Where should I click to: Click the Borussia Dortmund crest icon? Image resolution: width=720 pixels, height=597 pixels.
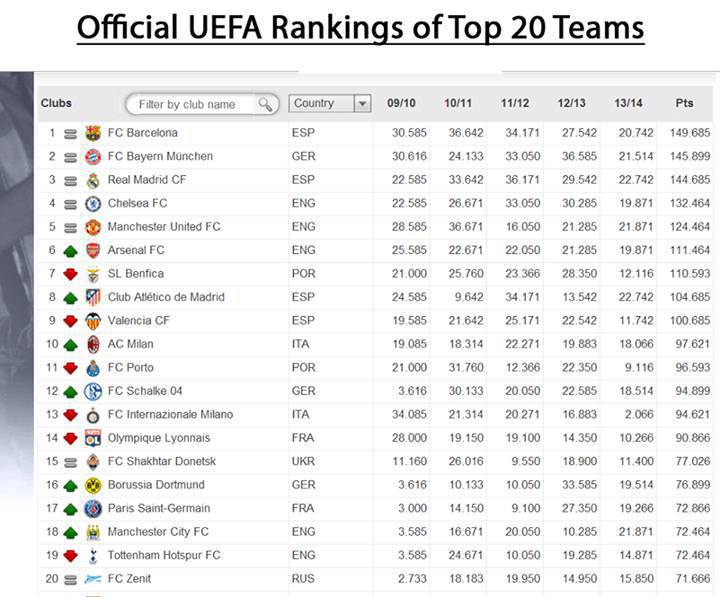[93, 485]
